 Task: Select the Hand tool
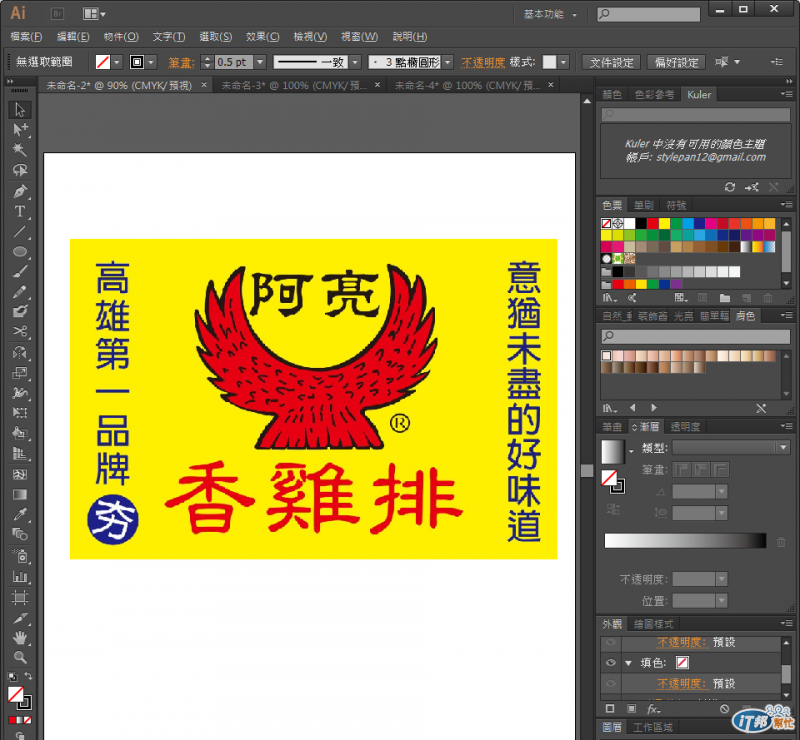19,638
